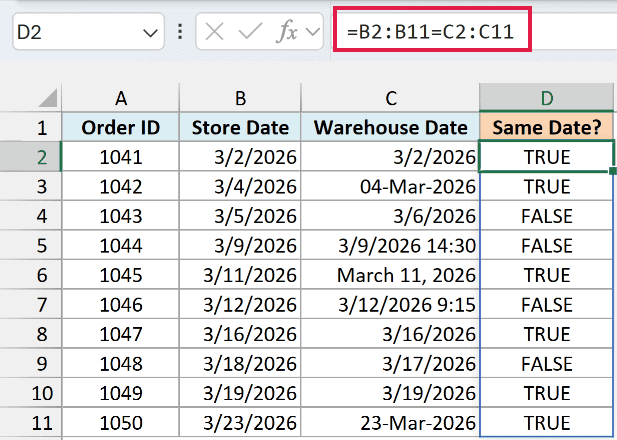The image size is (617, 440).
Task: Open the Name Box dropdown arrow
Action: click(x=150, y=33)
